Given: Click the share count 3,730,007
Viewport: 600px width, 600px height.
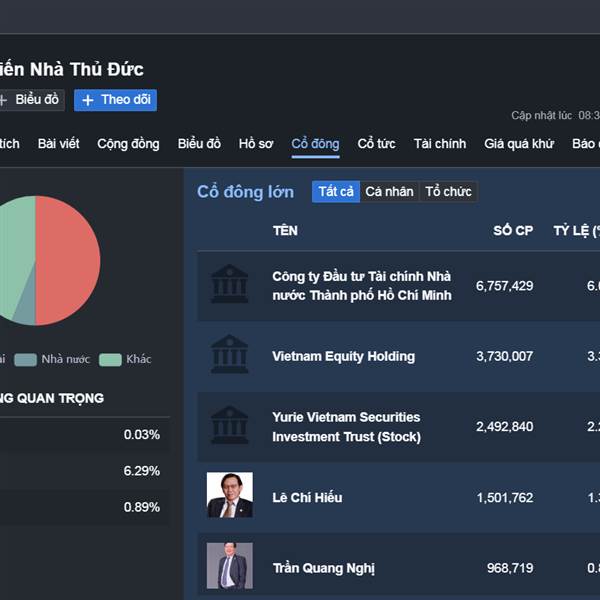Looking at the screenshot, I should [504, 357].
